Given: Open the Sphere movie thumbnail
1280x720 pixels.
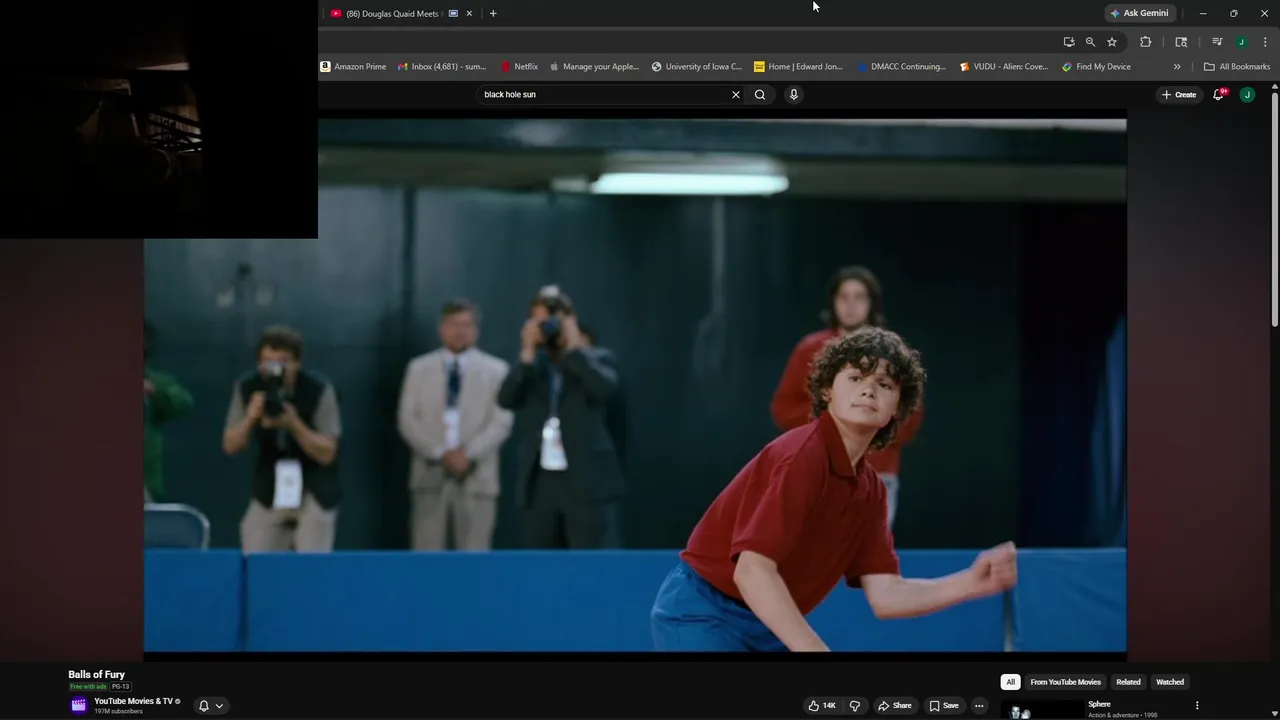Looking at the screenshot, I should 1041,710.
